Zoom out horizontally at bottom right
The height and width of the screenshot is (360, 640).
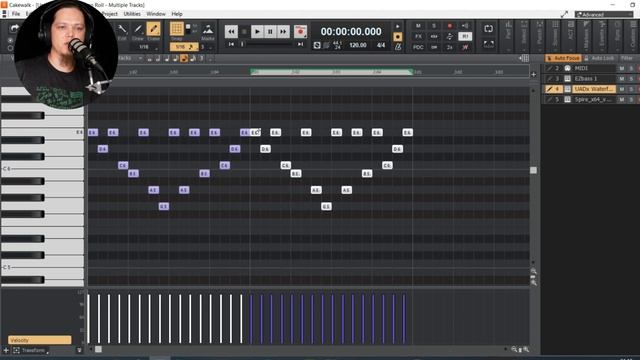pos(514,349)
